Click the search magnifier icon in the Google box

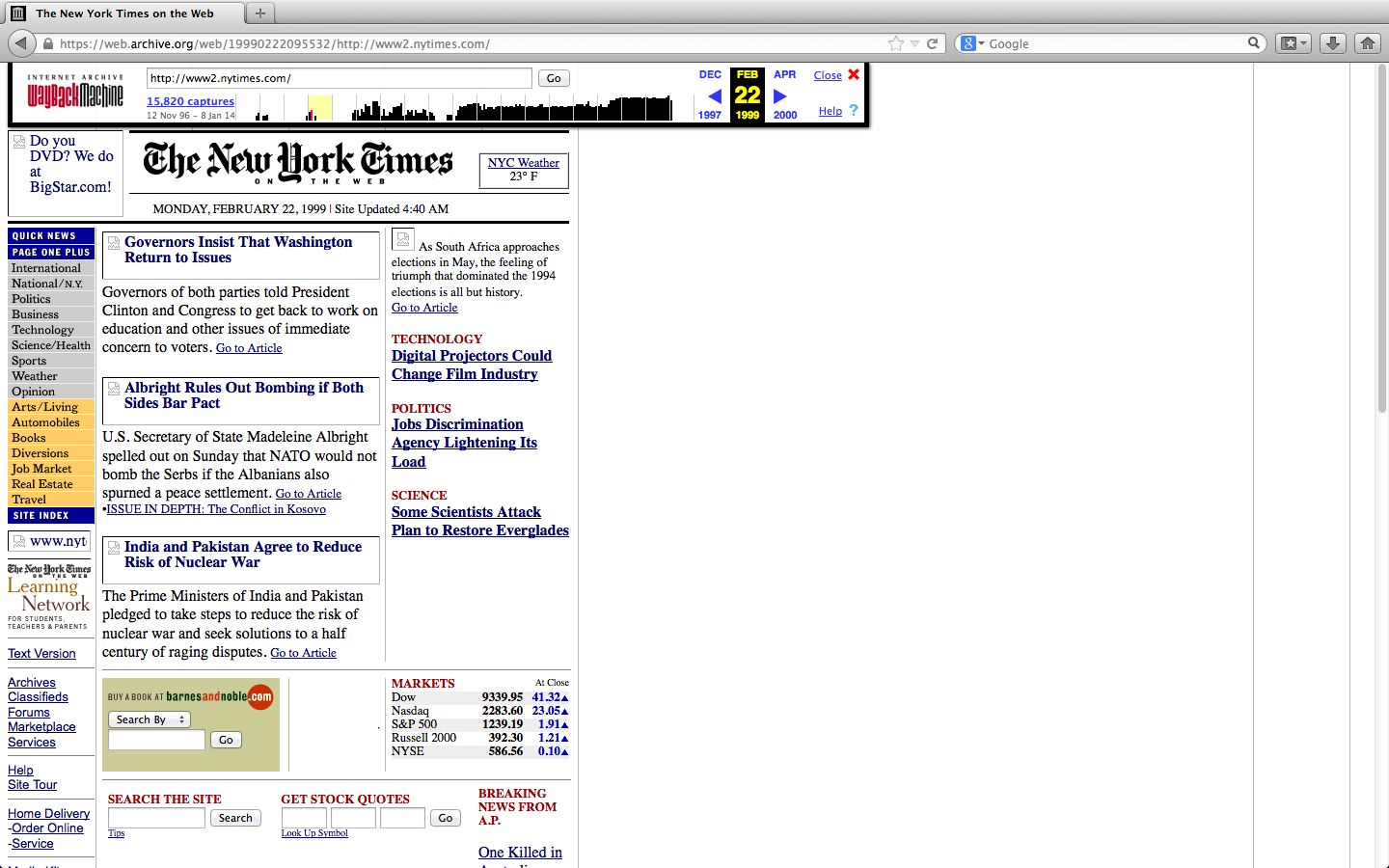(x=1254, y=43)
